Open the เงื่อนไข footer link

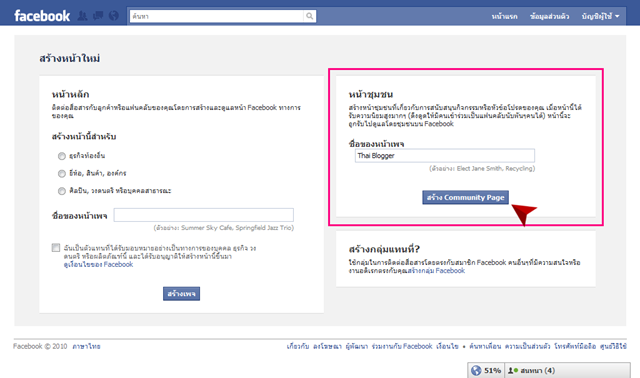(447, 346)
